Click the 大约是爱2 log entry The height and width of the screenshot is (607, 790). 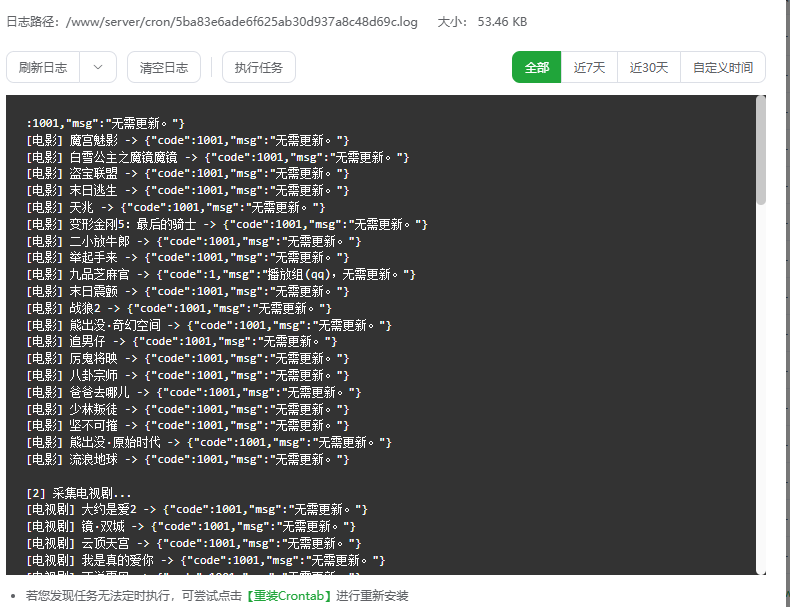(x=196, y=510)
